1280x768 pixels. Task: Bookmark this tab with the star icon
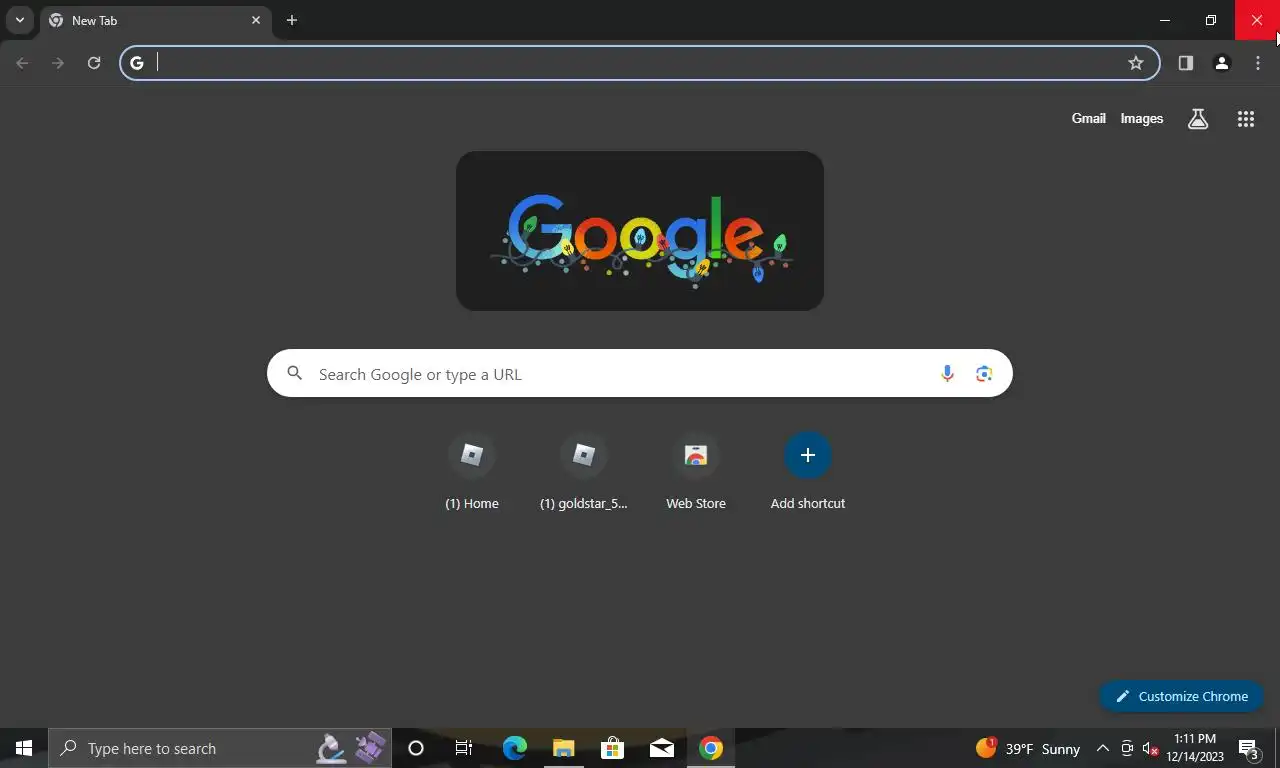point(1136,63)
